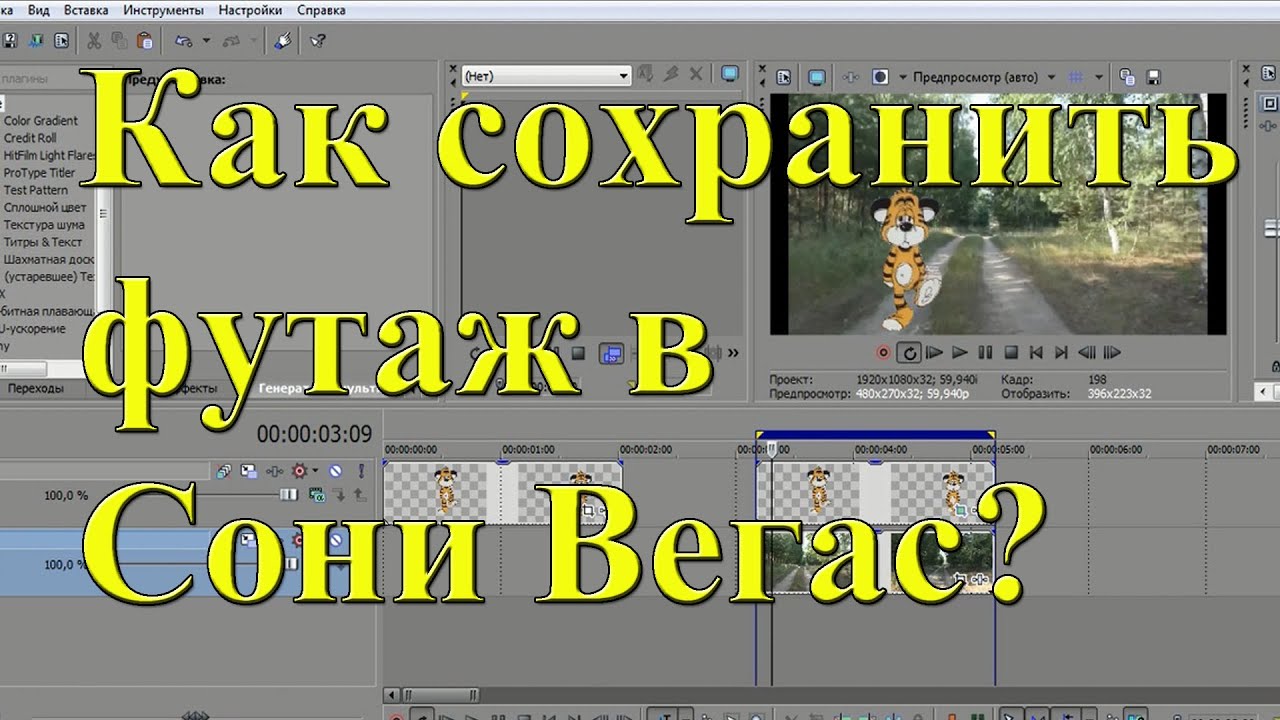
Task: Go to end under preview
Action: [1061, 352]
